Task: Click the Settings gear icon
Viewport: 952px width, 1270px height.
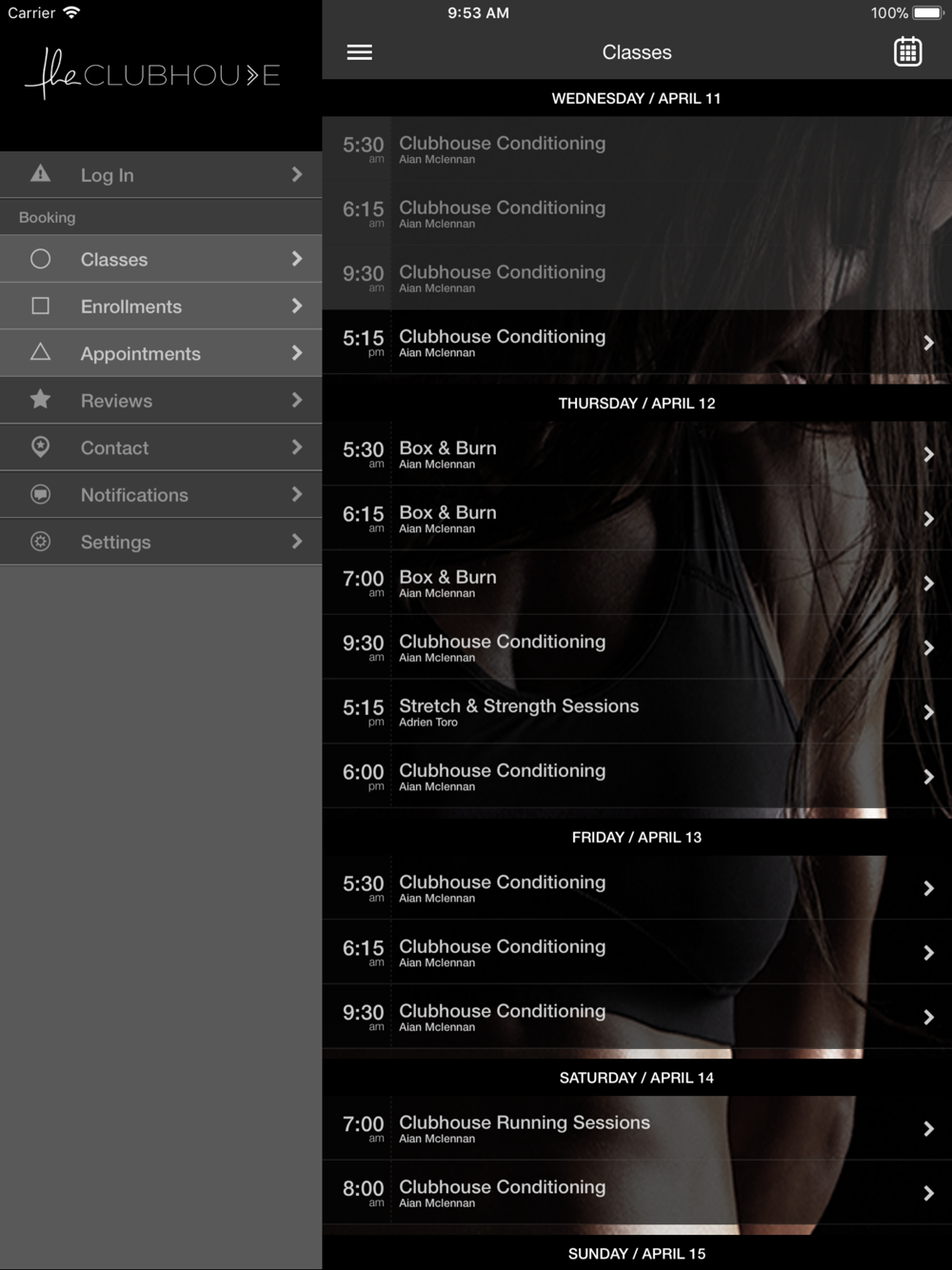Action: 40,541
